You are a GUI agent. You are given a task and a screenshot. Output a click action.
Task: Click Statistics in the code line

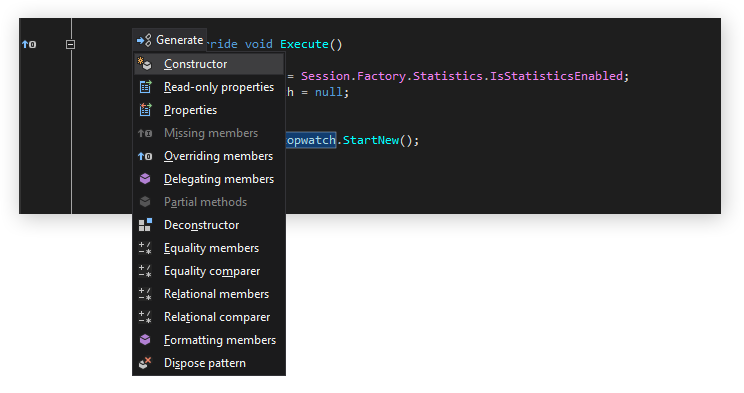pos(448,76)
